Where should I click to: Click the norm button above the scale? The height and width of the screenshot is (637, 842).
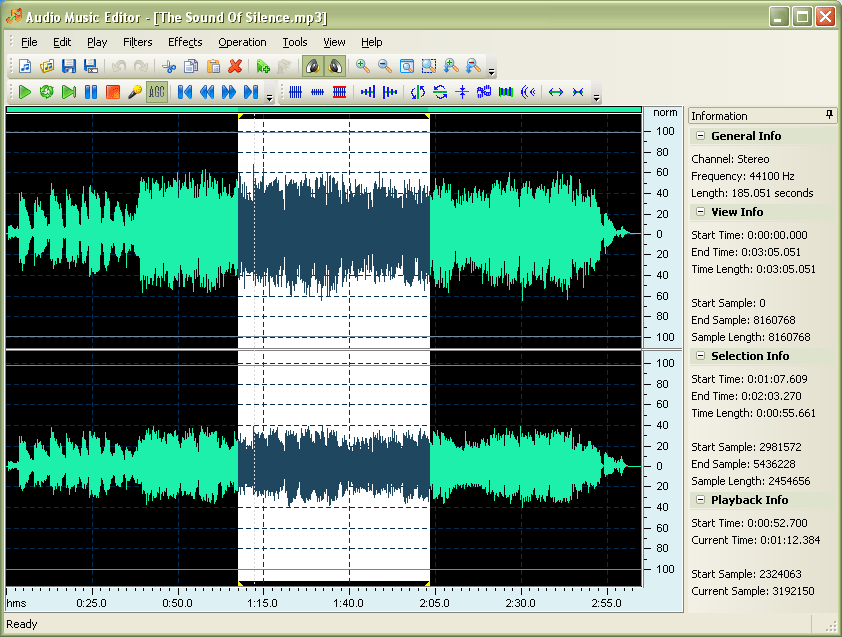point(664,113)
